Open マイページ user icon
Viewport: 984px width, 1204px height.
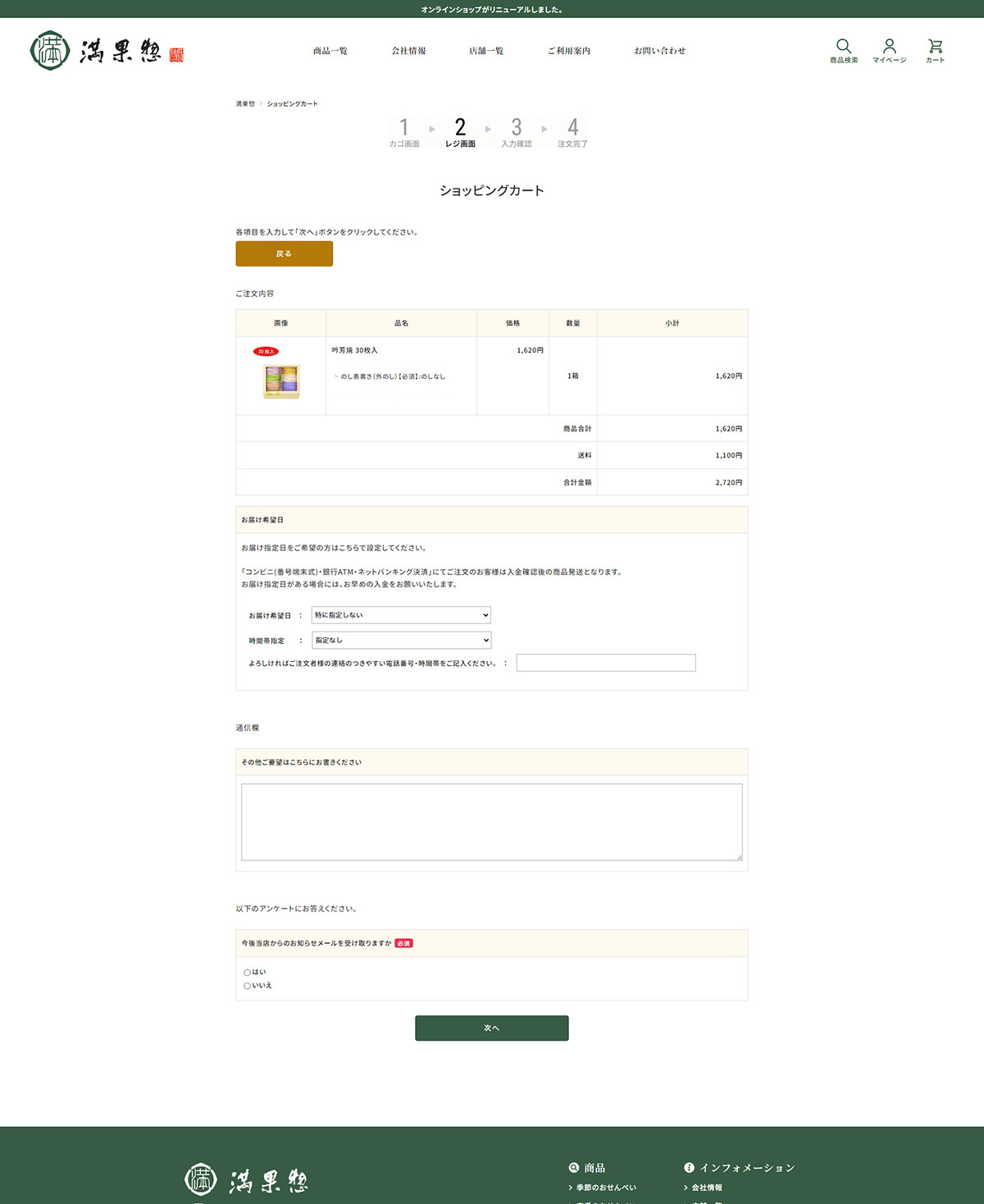pos(889,46)
